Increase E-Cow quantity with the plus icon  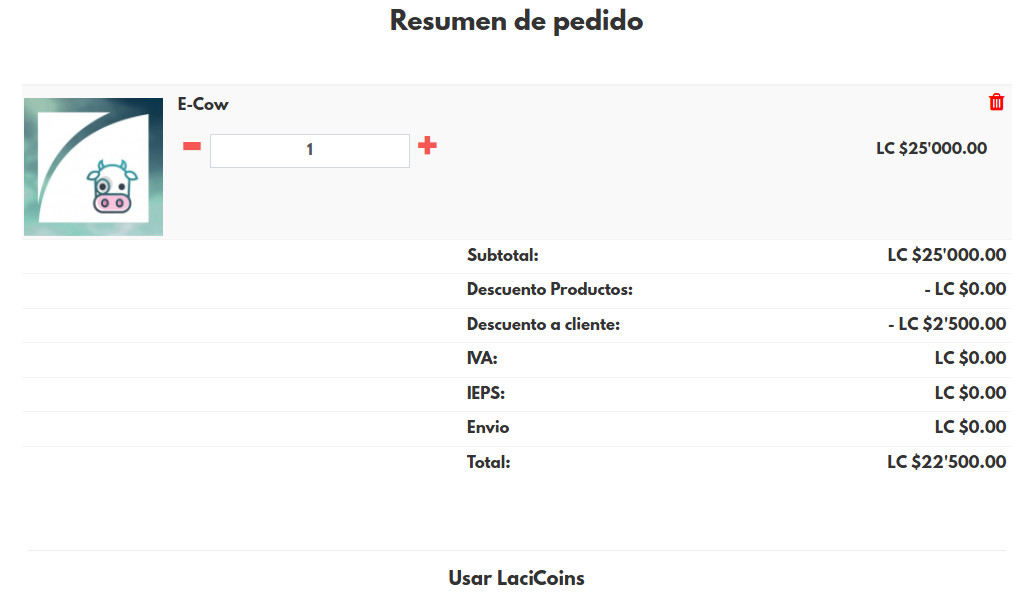coord(427,146)
